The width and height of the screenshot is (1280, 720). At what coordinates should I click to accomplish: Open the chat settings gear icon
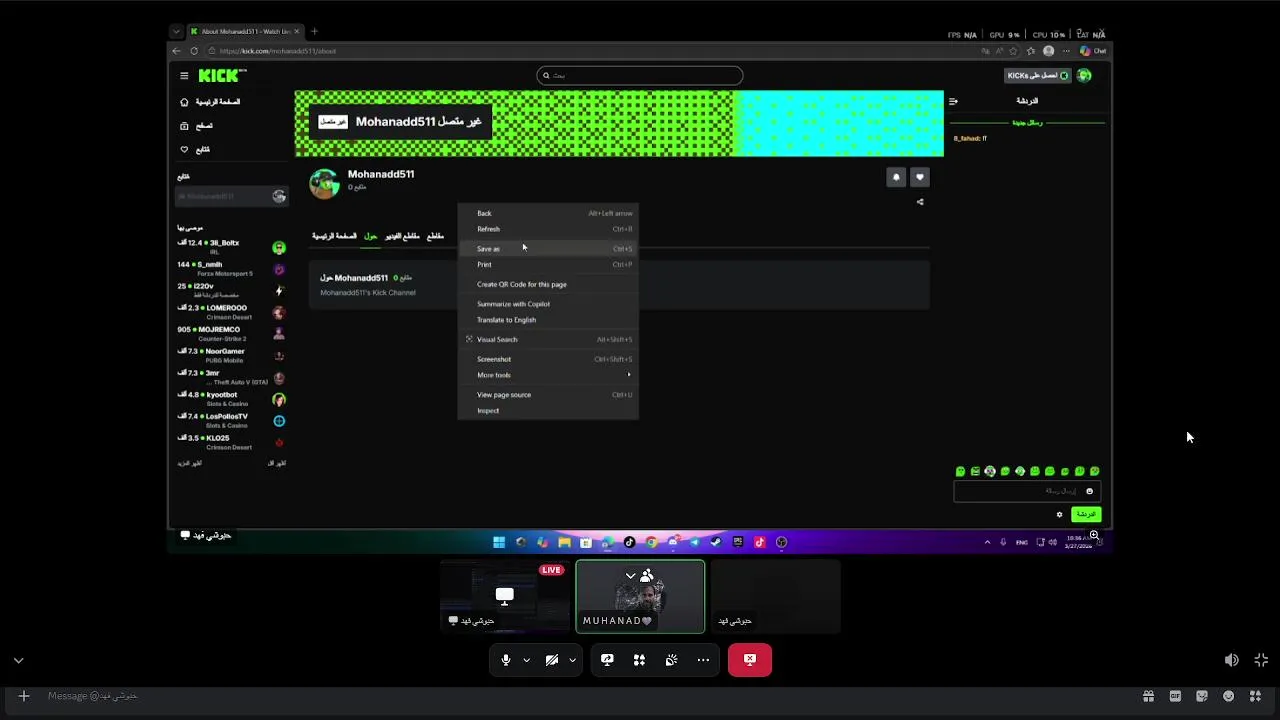1059,514
